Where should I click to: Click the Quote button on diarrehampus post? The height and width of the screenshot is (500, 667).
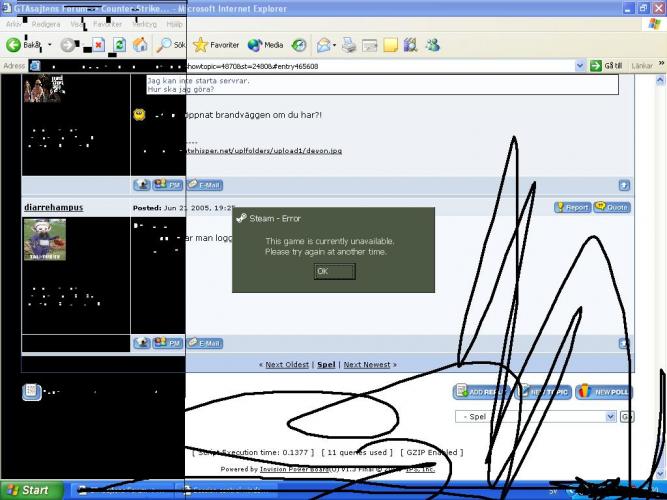point(612,207)
